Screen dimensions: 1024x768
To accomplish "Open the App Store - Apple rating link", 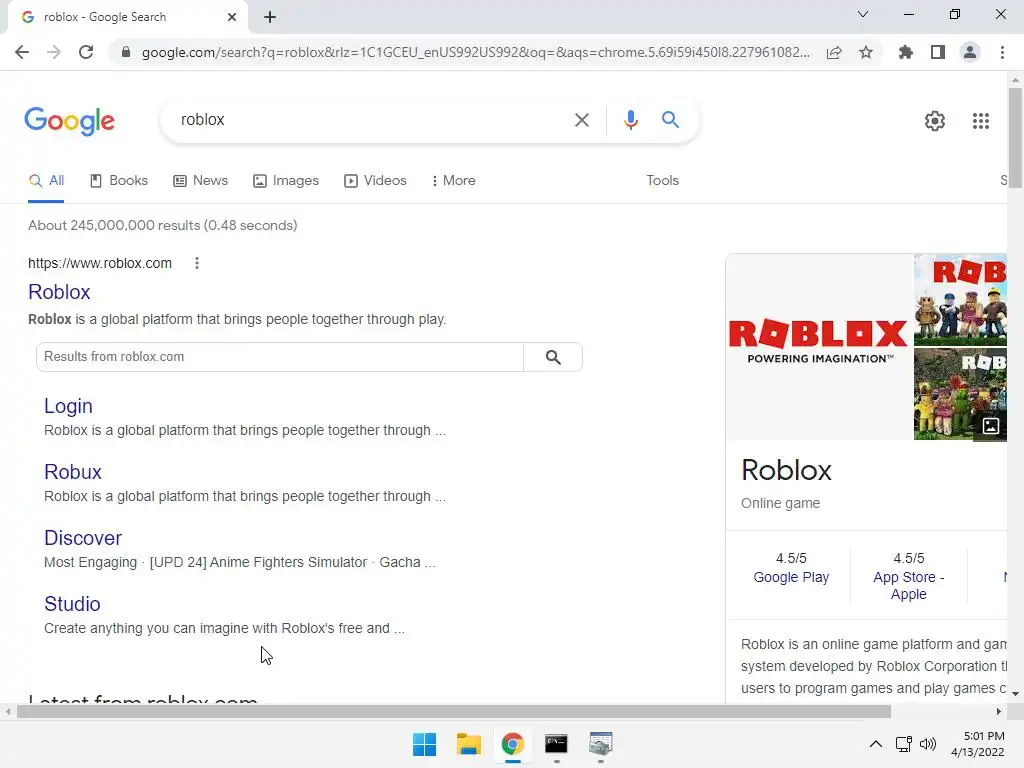I will [x=908, y=586].
